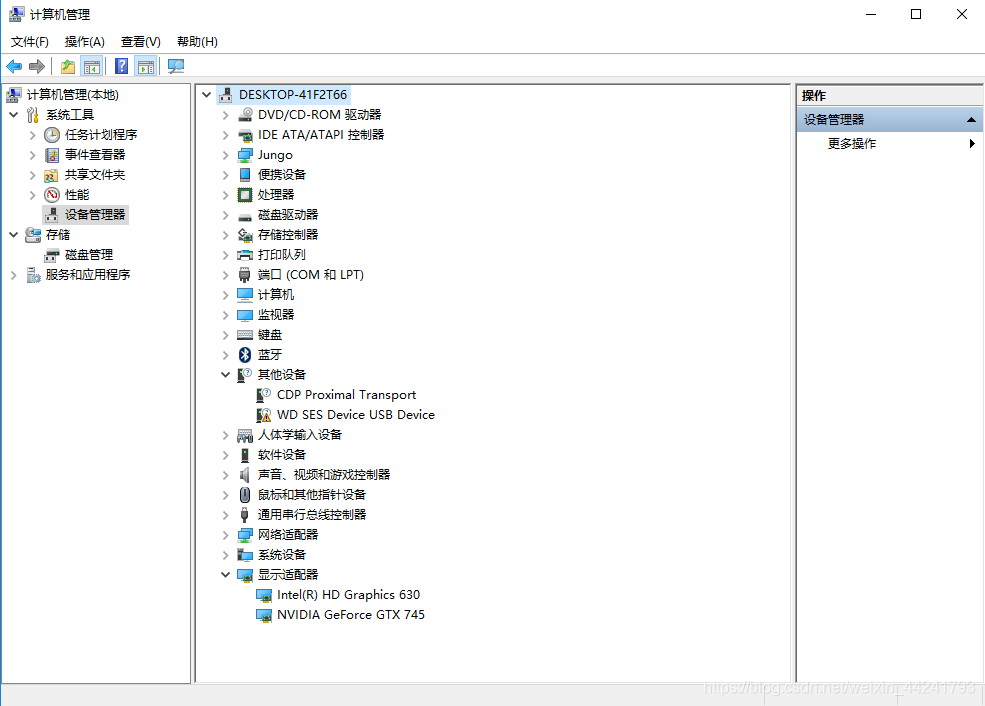985x706 pixels.
Task: Open the 查看(V) menu
Action: coord(141,41)
